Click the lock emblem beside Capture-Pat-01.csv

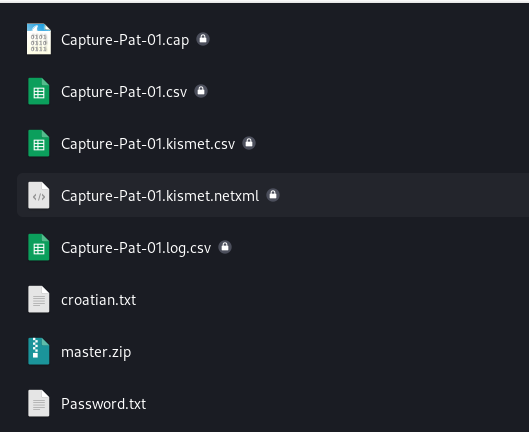(201, 91)
